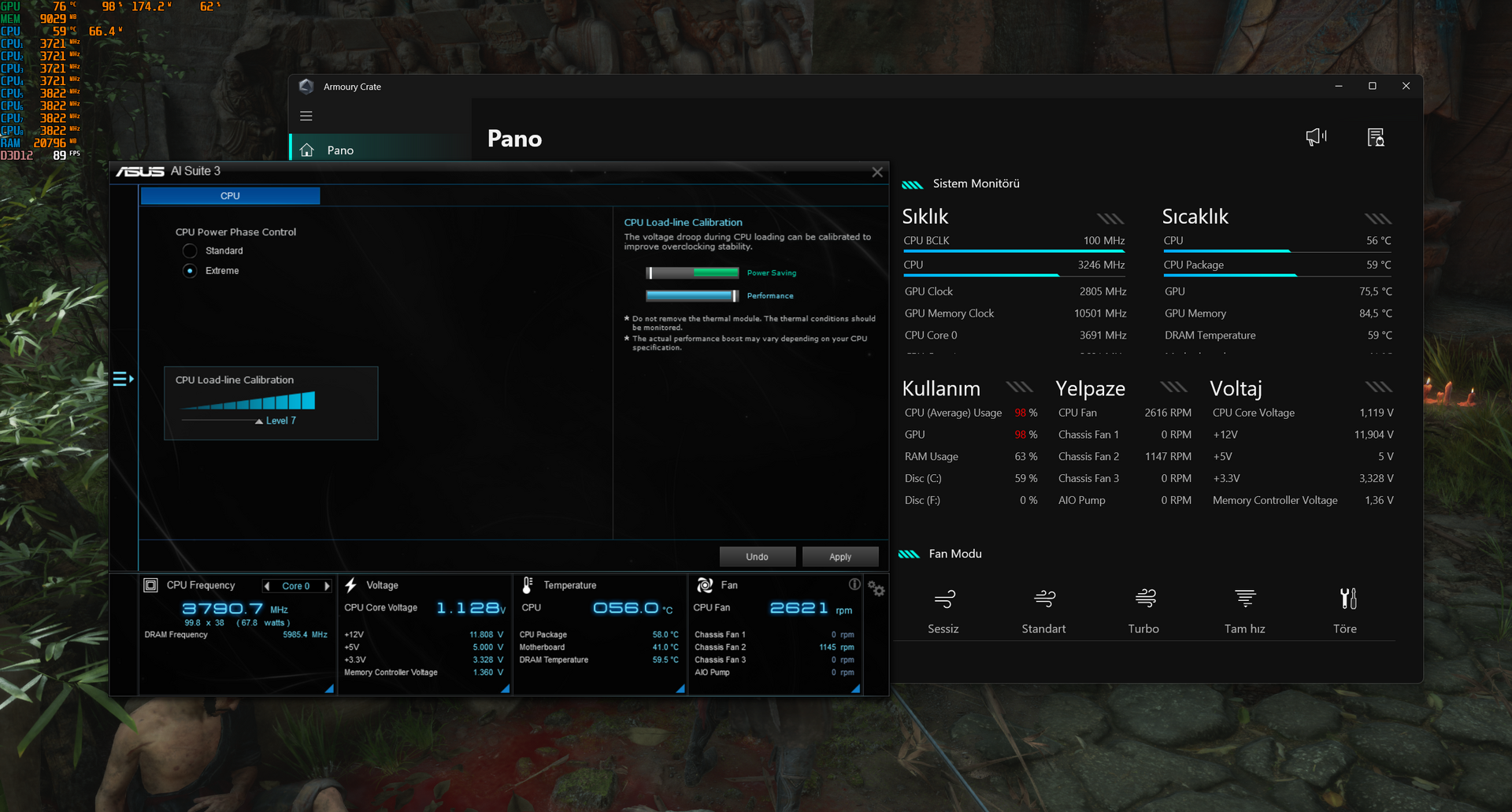Open the user manual document icon
The height and width of the screenshot is (812, 1512).
[1376, 137]
